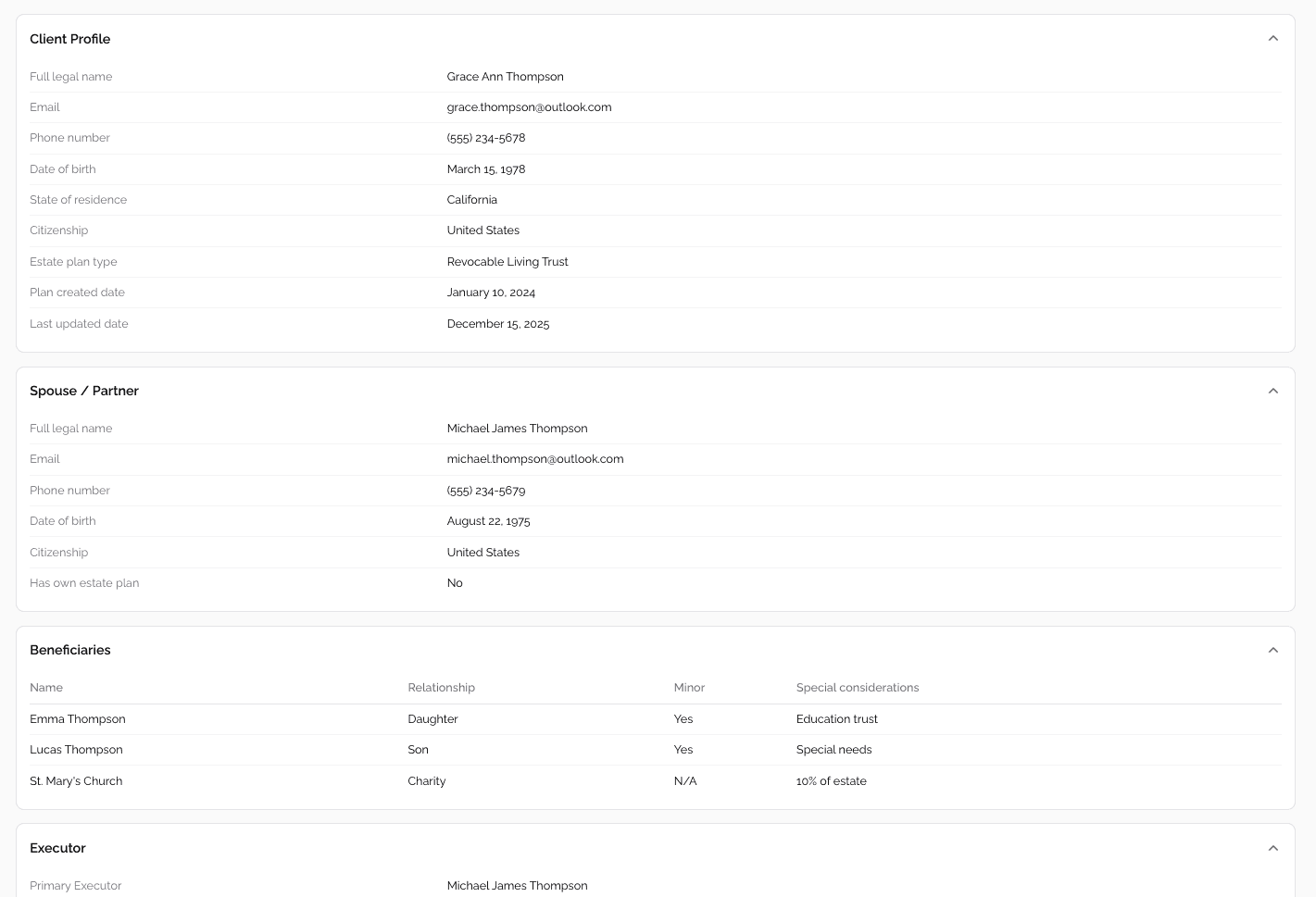The height and width of the screenshot is (897, 1316).
Task: Click the Beneficiaries section title
Action: point(70,650)
